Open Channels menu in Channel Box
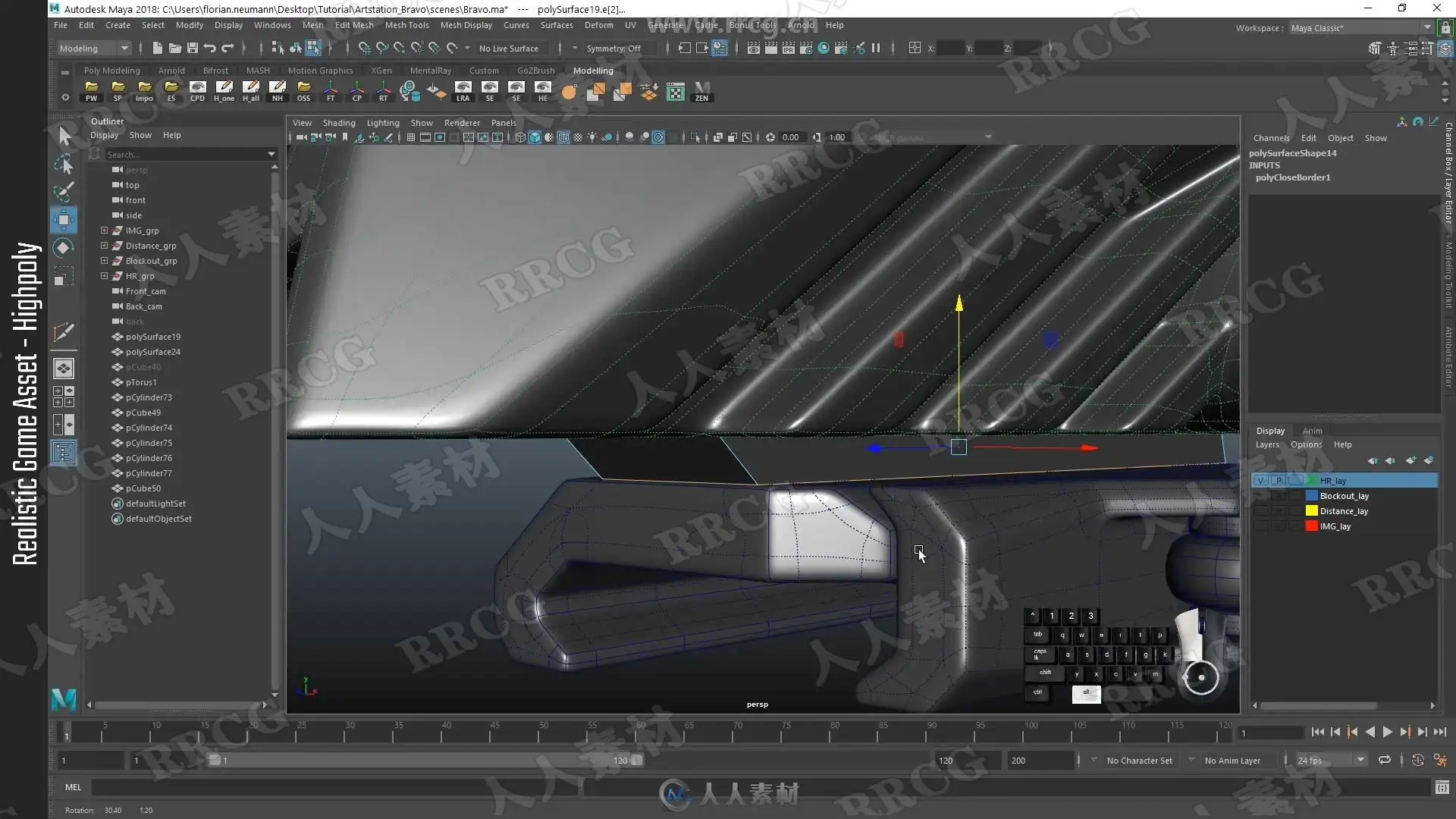This screenshot has width=1456, height=819. [x=1272, y=138]
